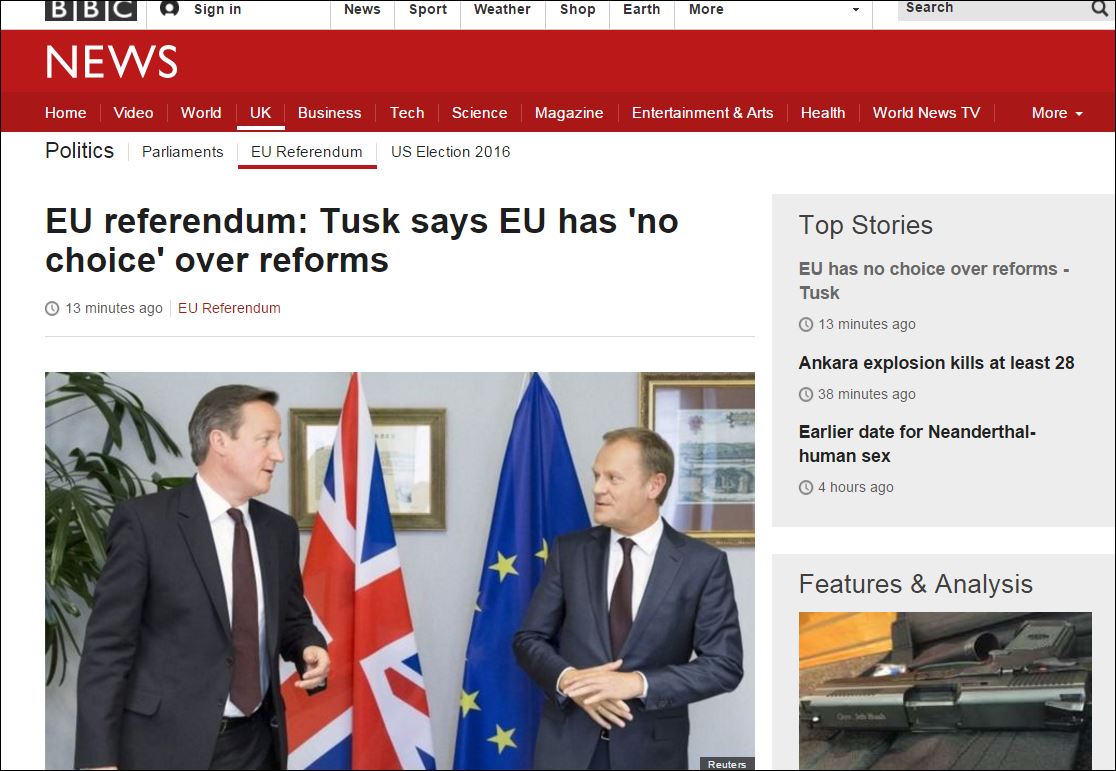This screenshot has width=1116, height=771.
Task: Click the white NEWS logo banner
Action: click(111, 61)
